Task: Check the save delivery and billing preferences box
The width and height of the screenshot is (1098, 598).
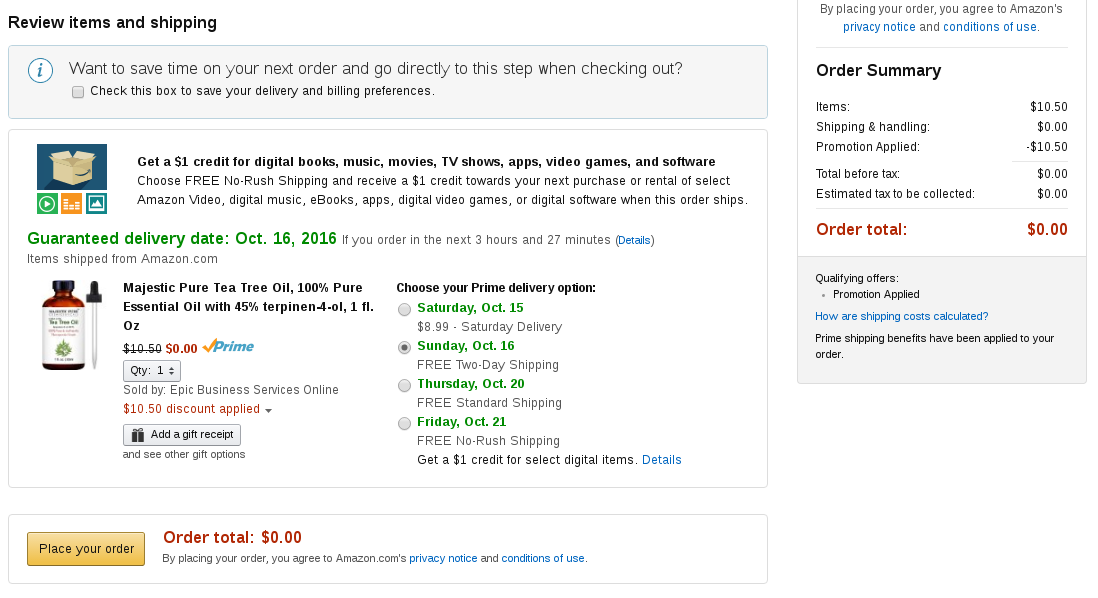Action: point(78,92)
